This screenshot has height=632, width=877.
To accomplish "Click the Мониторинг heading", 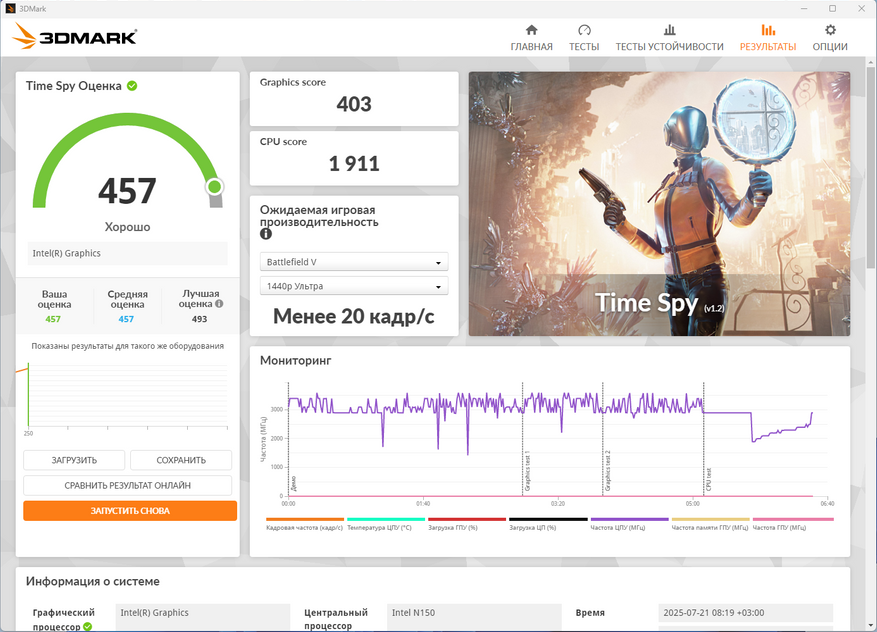I will [x=295, y=361].
